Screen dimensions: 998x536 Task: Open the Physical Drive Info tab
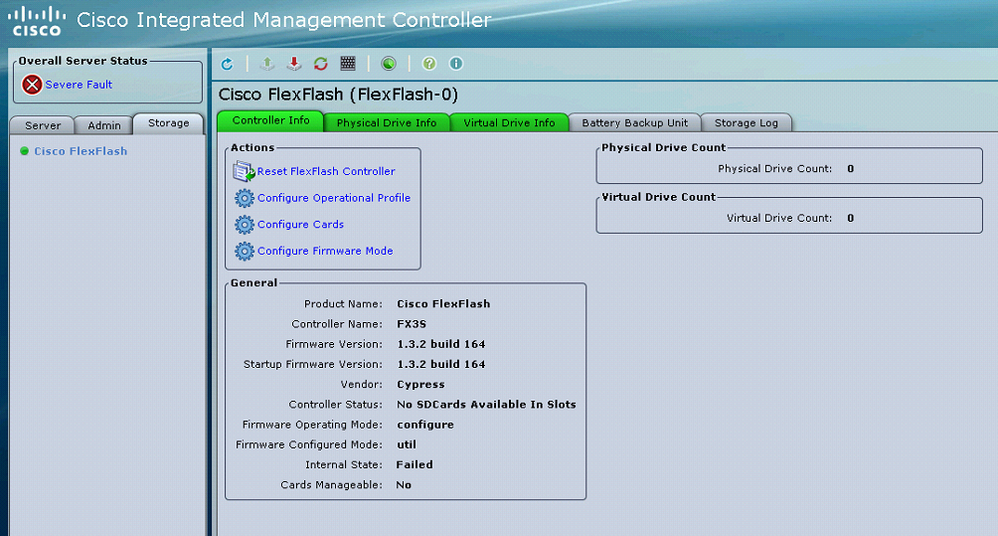coord(386,123)
